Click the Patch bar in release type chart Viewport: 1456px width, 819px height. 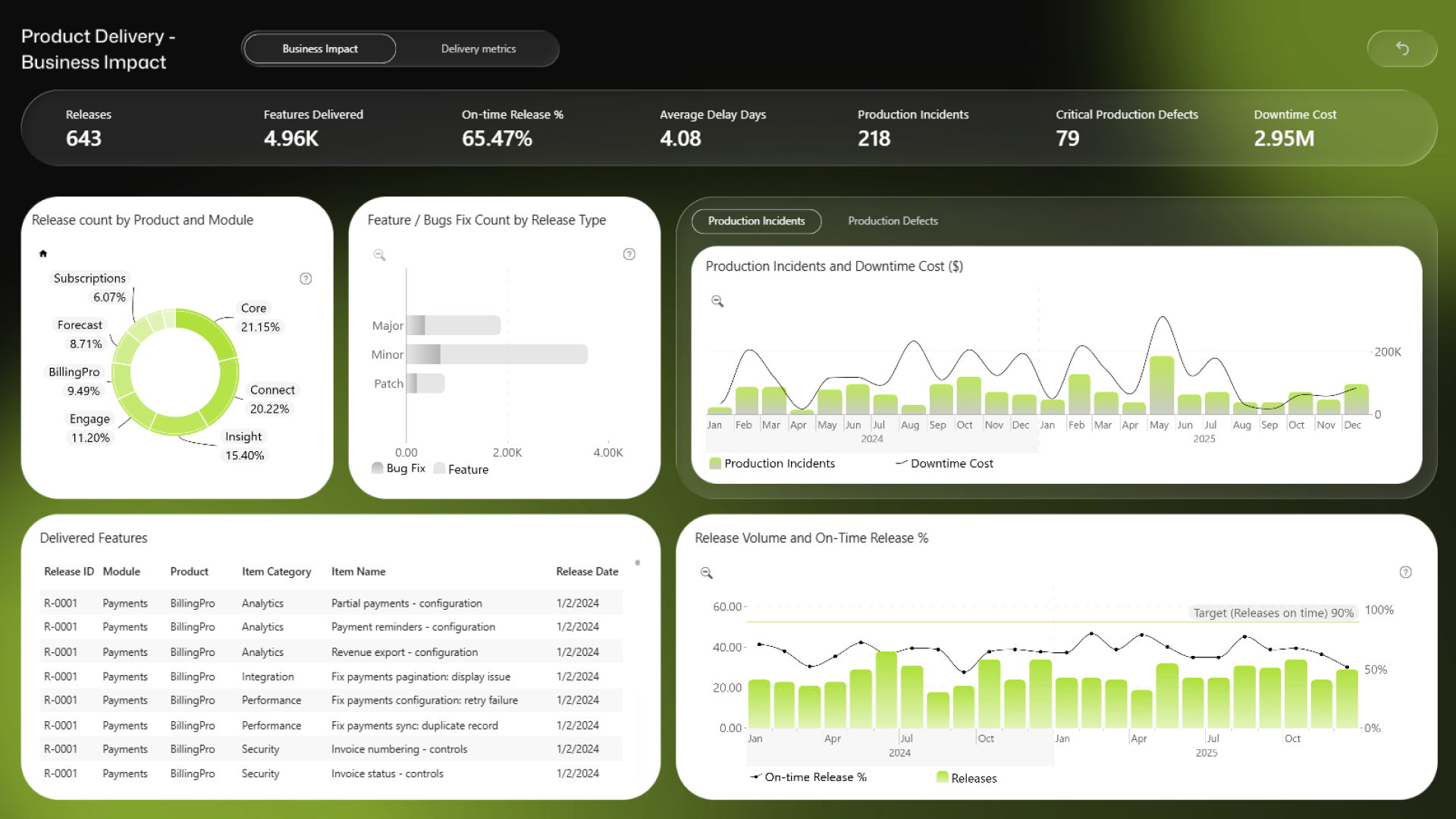pos(425,383)
